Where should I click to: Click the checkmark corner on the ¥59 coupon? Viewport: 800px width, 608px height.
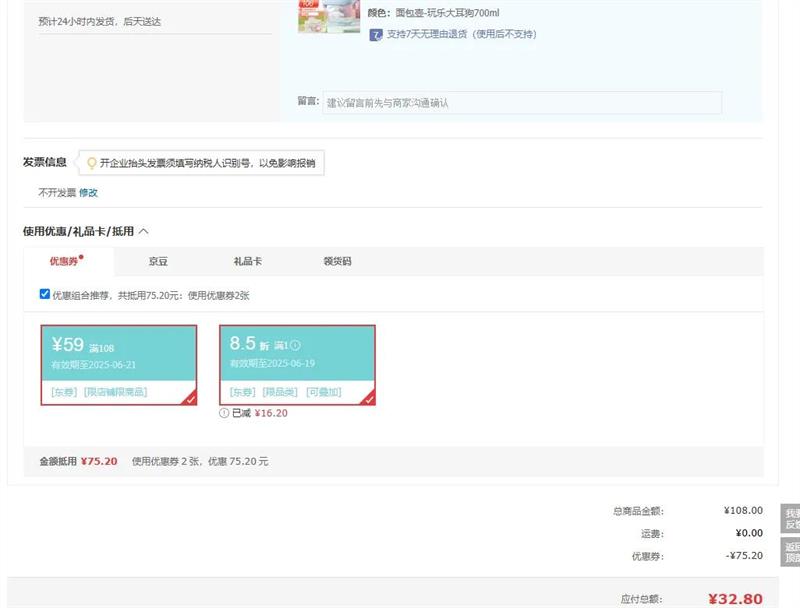coord(189,398)
